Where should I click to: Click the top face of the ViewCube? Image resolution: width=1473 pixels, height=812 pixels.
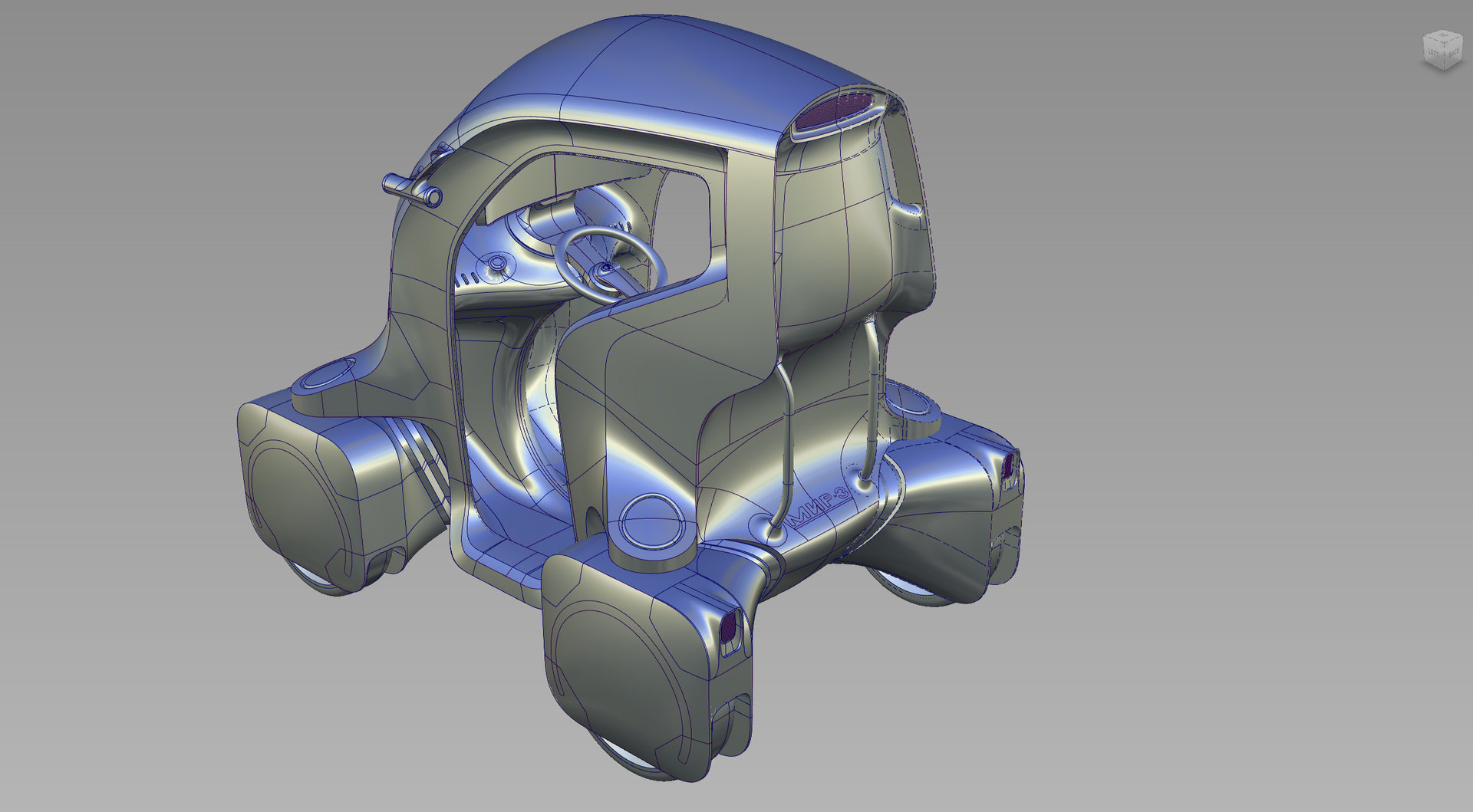pyautogui.click(x=1442, y=35)
